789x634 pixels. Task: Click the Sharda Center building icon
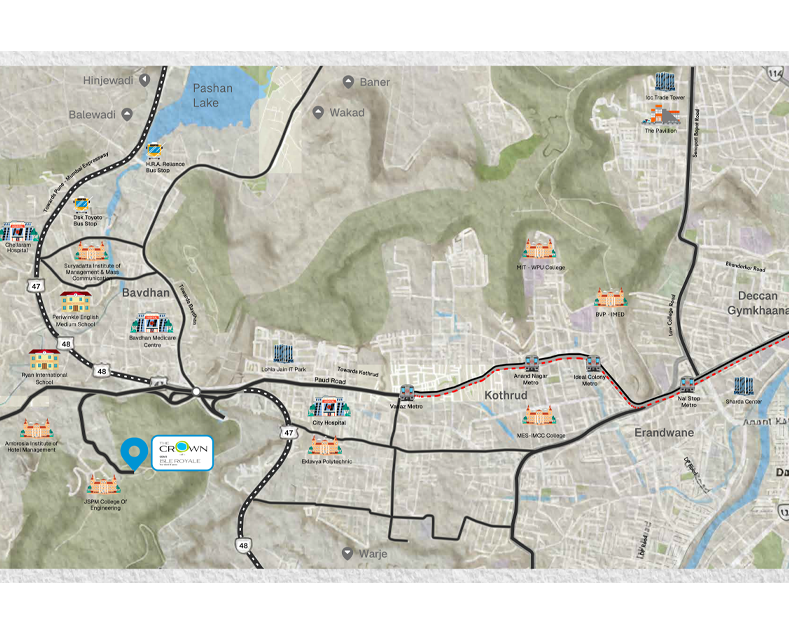[742, 386]
